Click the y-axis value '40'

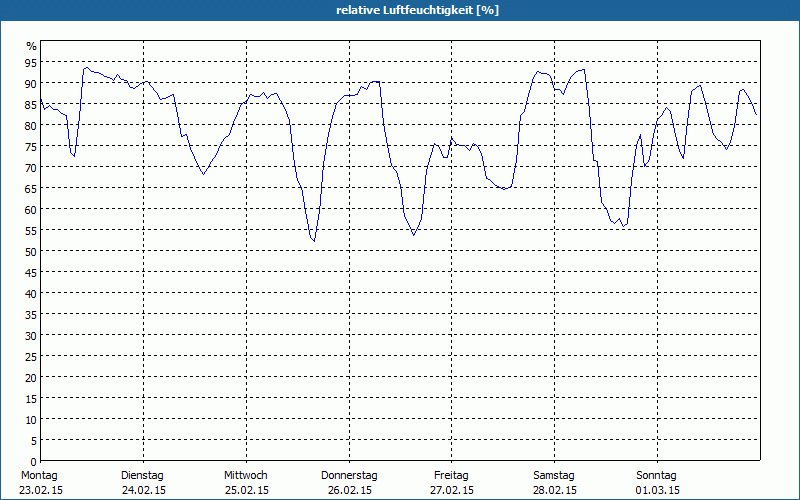31,294
